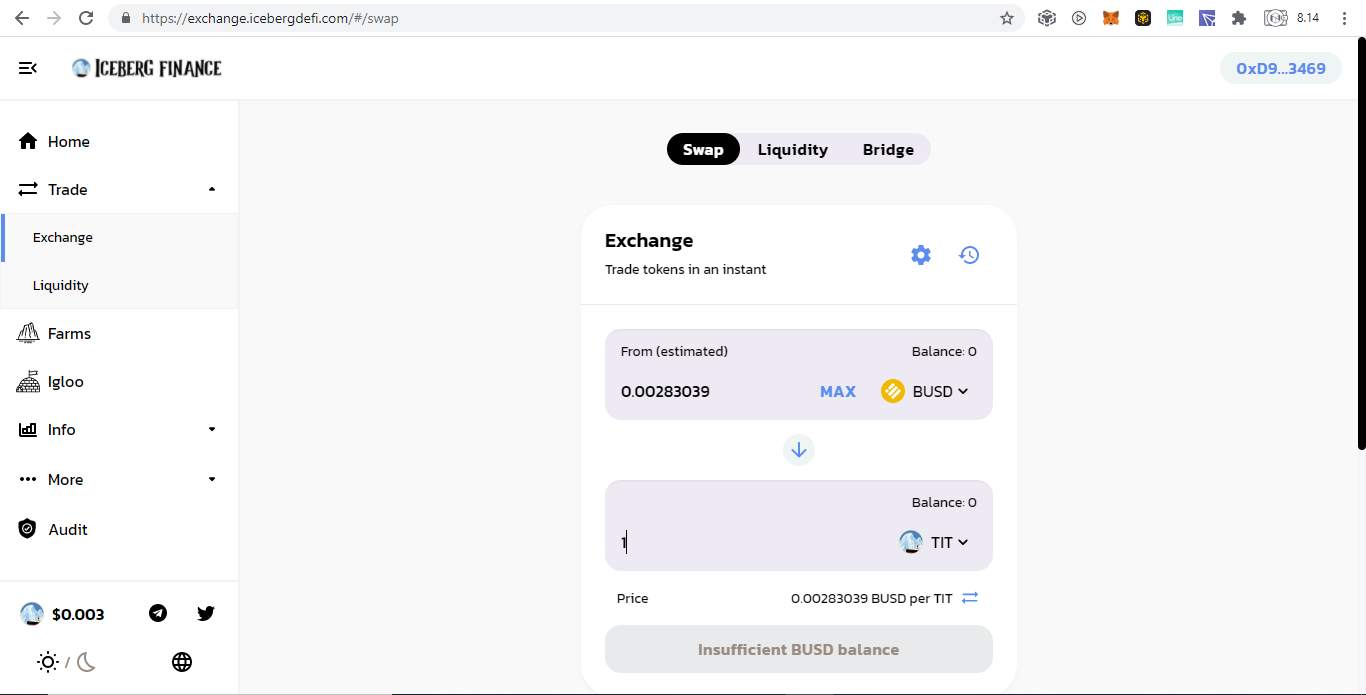
Task: Click the teal extension icon
Action: pyautogui.click(x=1175, y=18)
